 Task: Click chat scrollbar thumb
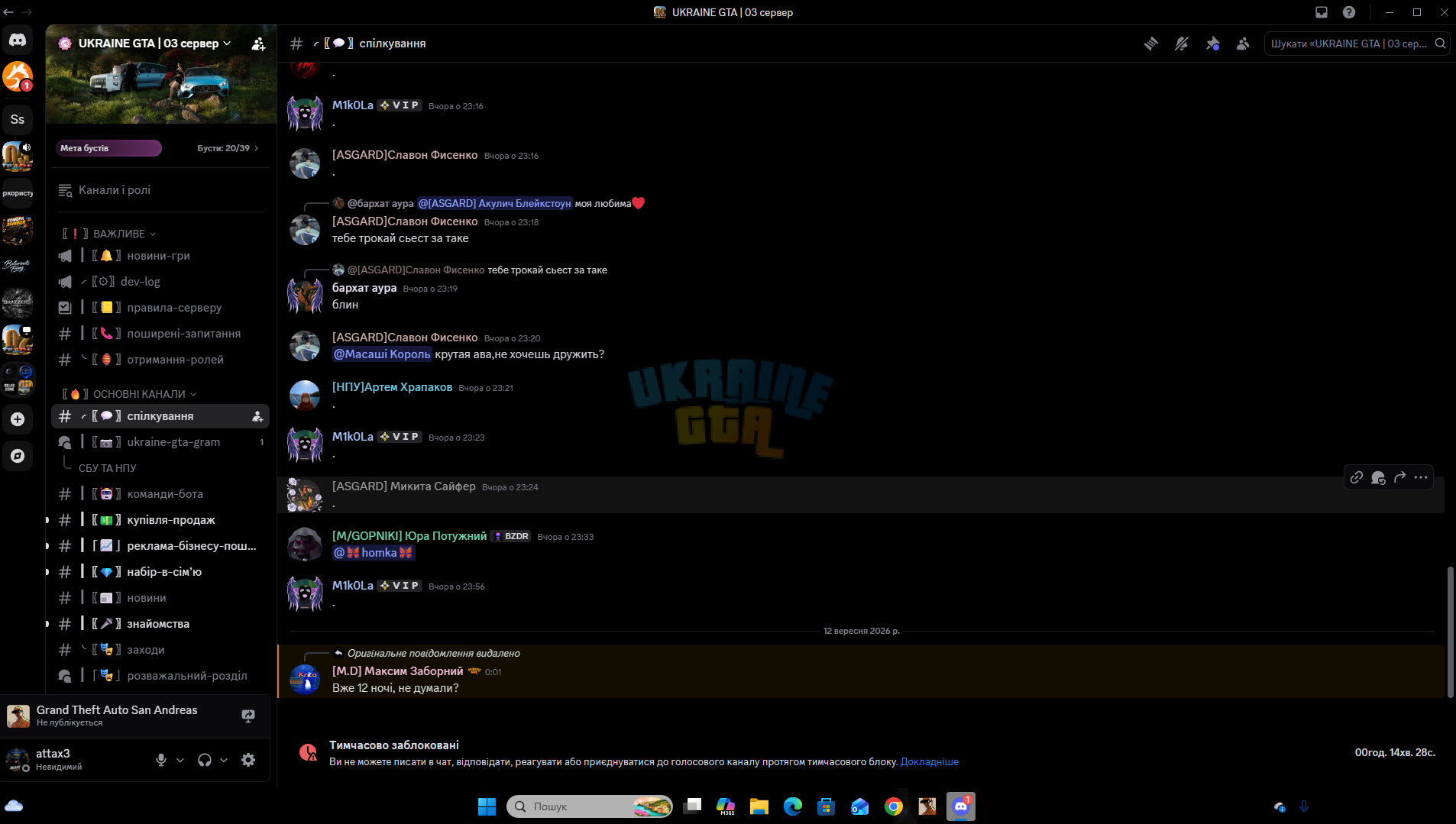point(1451,632)
